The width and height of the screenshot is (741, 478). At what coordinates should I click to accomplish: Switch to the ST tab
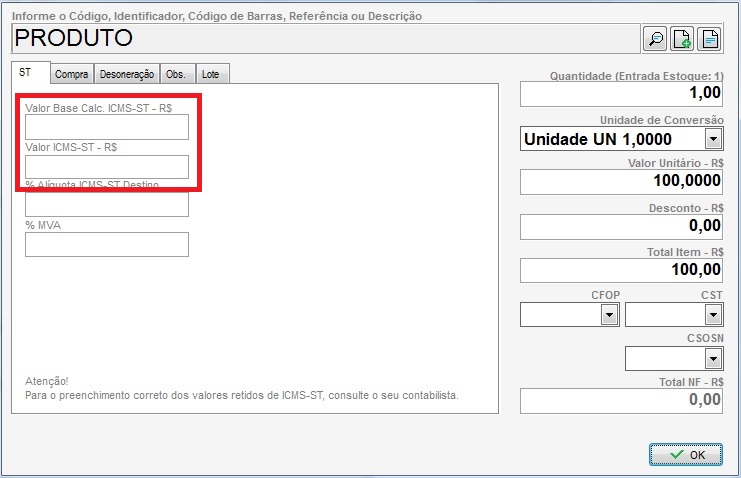click(x=27, y=73)
